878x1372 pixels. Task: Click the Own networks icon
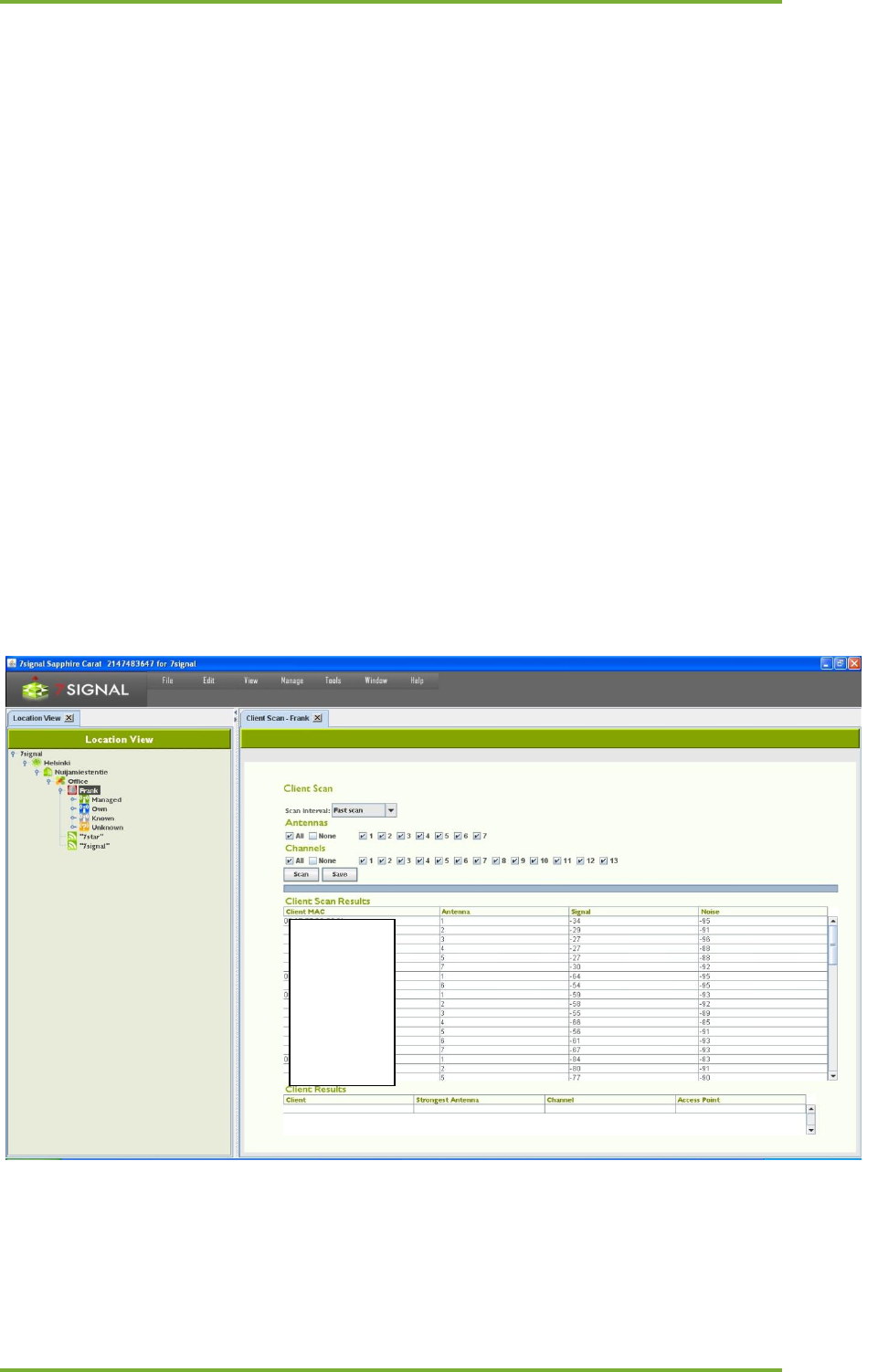click(84, 809)
